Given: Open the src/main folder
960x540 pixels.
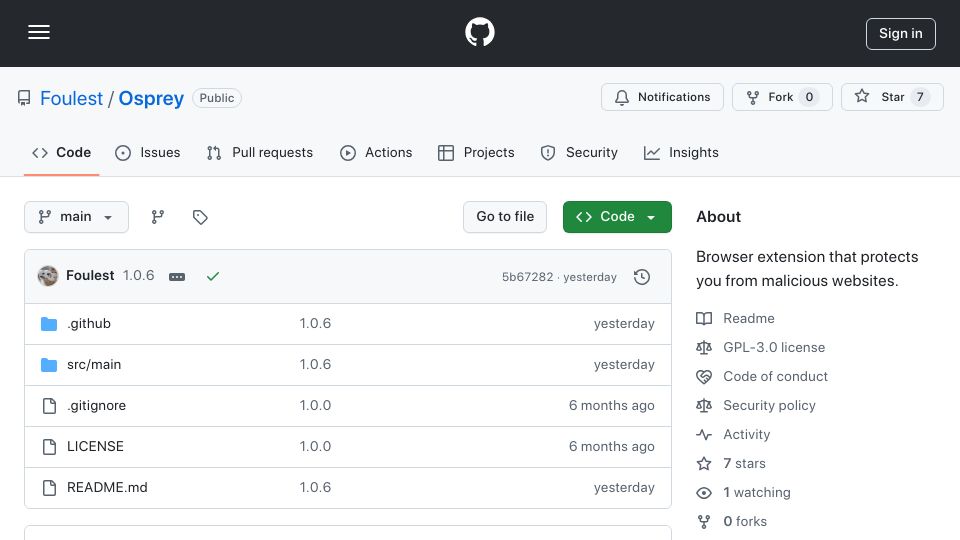Looking at the screenshot, I should 94,364.
